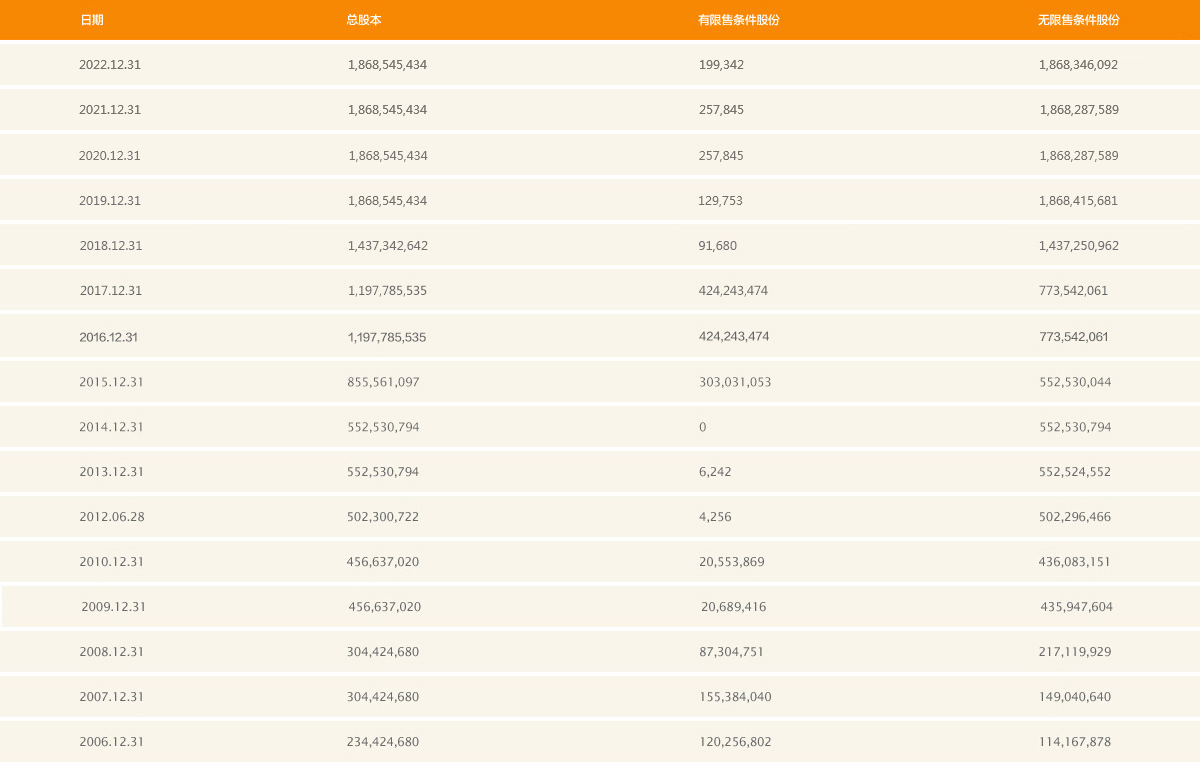Image resolution: width=1200 pixels, height=770 pixels.
Task: Select the 2008.12.31 date cell
Action: [112, 652]
